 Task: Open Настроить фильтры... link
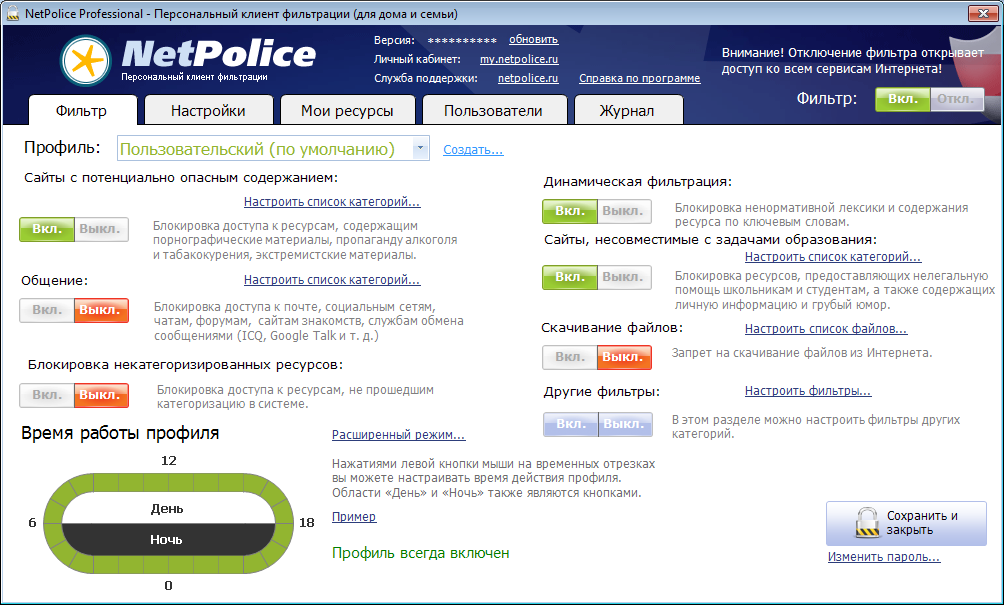click(808, 391)
